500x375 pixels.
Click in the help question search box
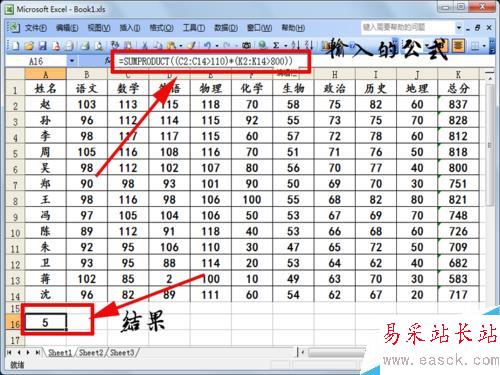click(408, 27)
